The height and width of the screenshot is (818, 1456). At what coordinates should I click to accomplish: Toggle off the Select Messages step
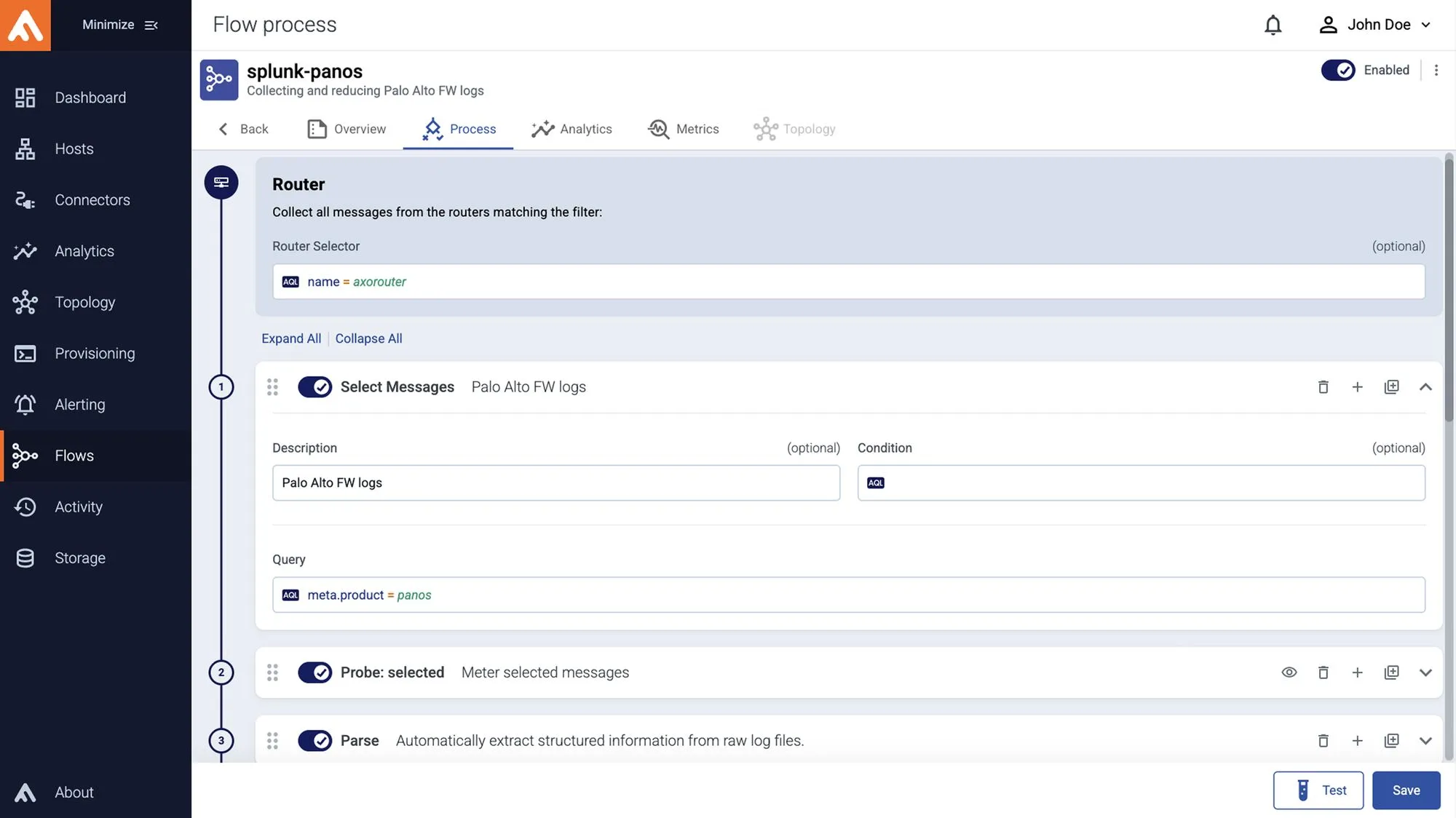[x=314, y=387]
